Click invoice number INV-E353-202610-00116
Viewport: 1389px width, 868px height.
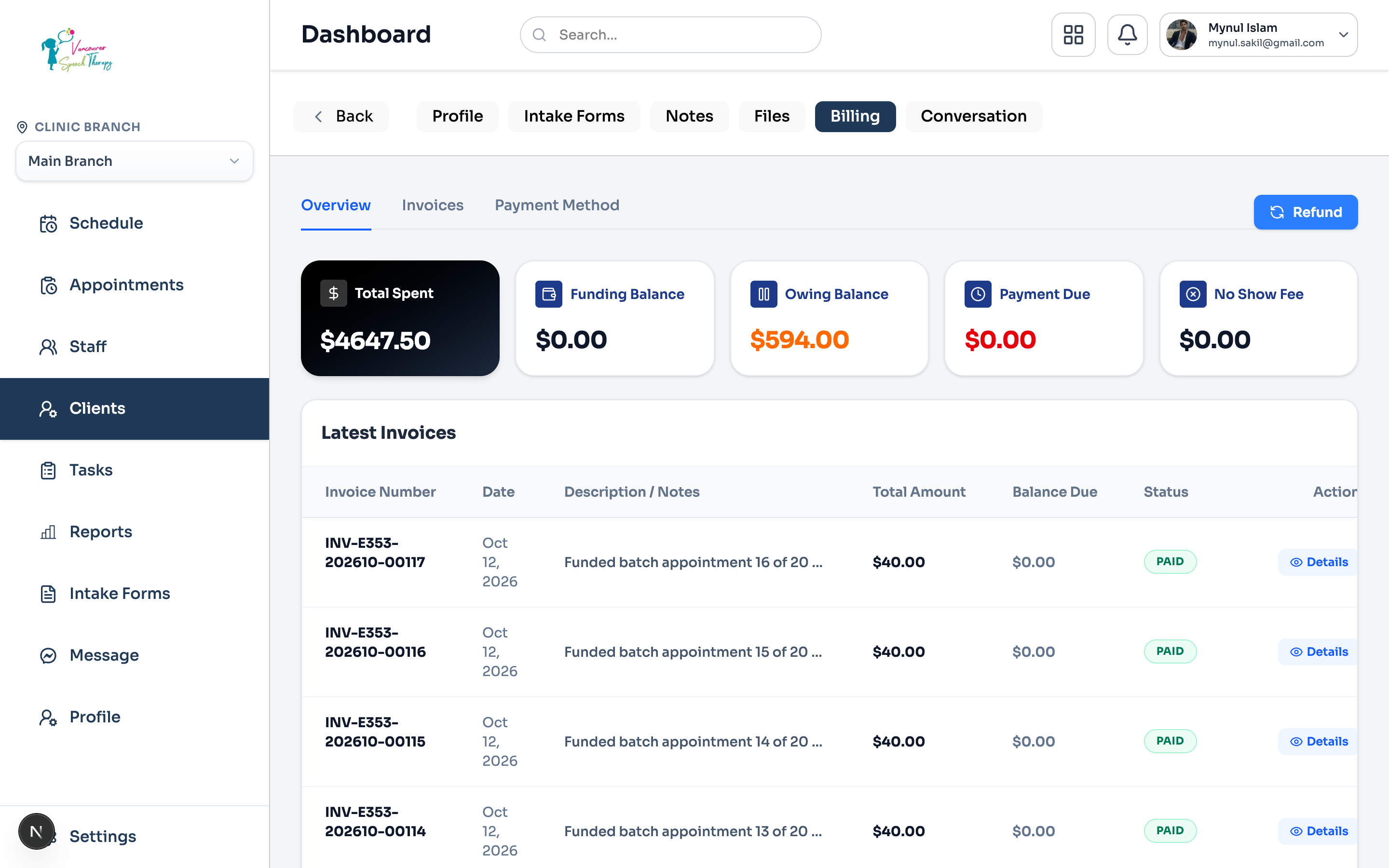375,642
